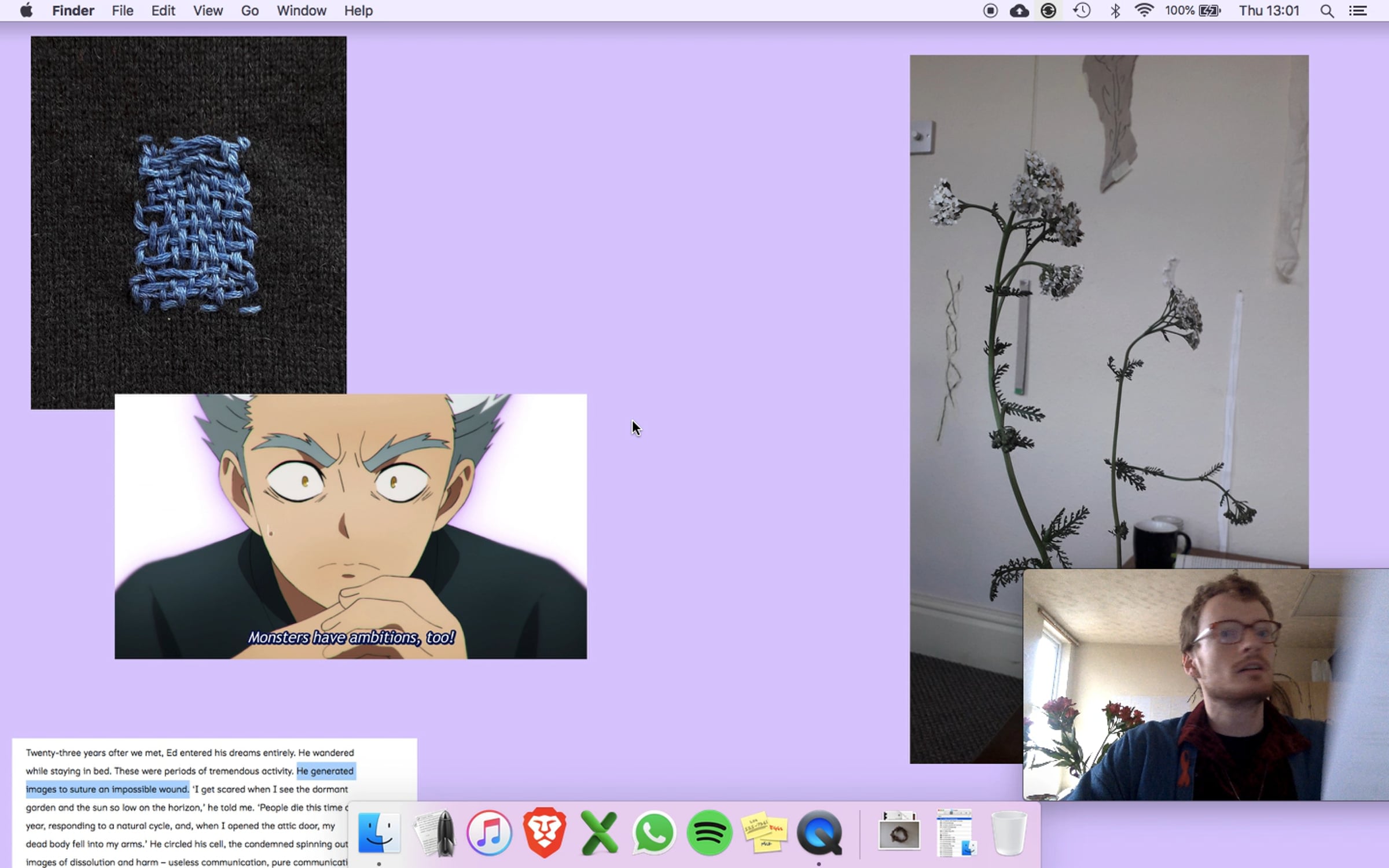The height and width of the screenshot is (868, 1389).
Task: Open iTunes from the Dock
Action: pyautogui.click(x=490, y=833)
